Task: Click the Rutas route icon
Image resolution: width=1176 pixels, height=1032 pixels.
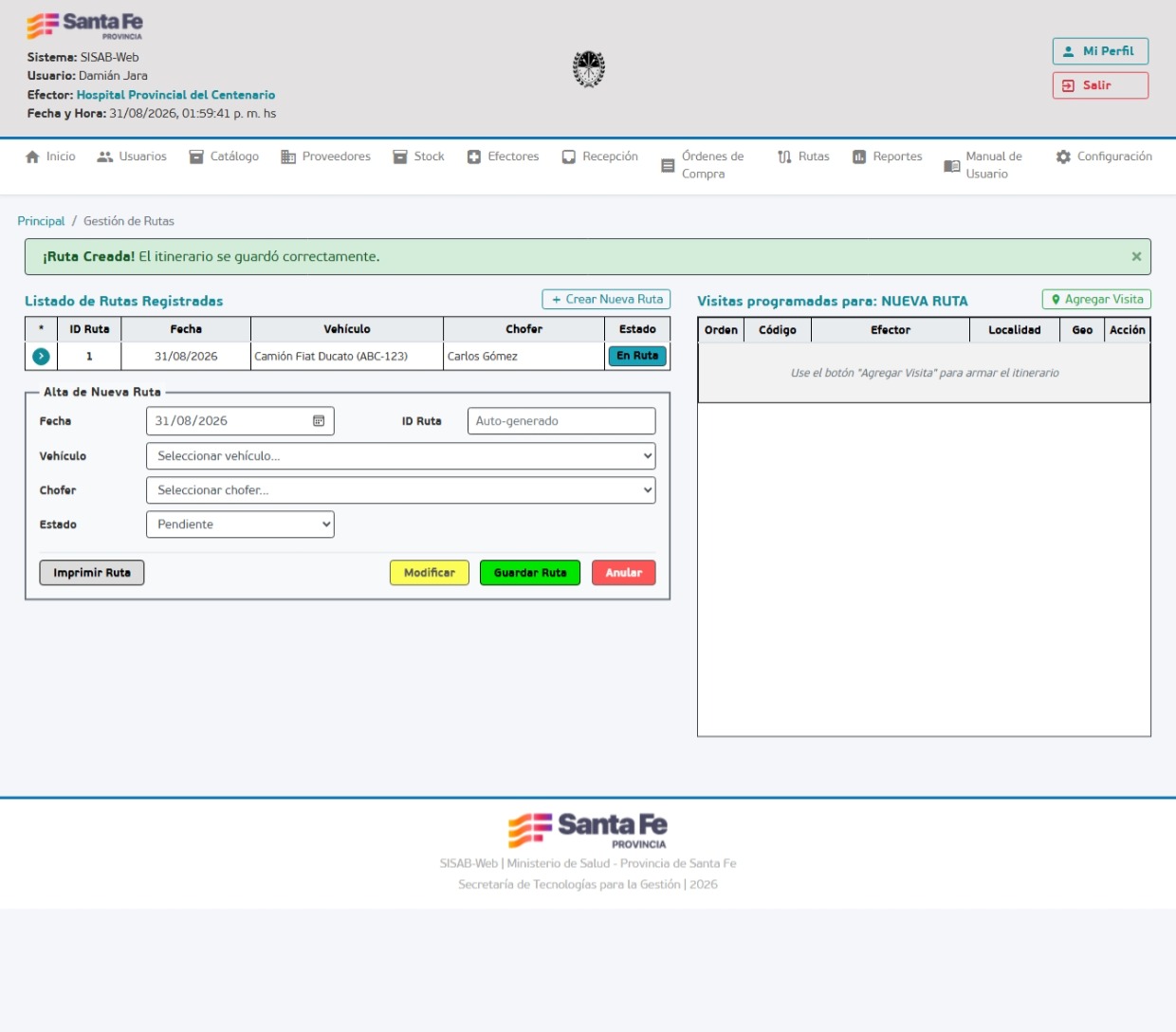Action: pyautogui.click(x=784, y=157)
